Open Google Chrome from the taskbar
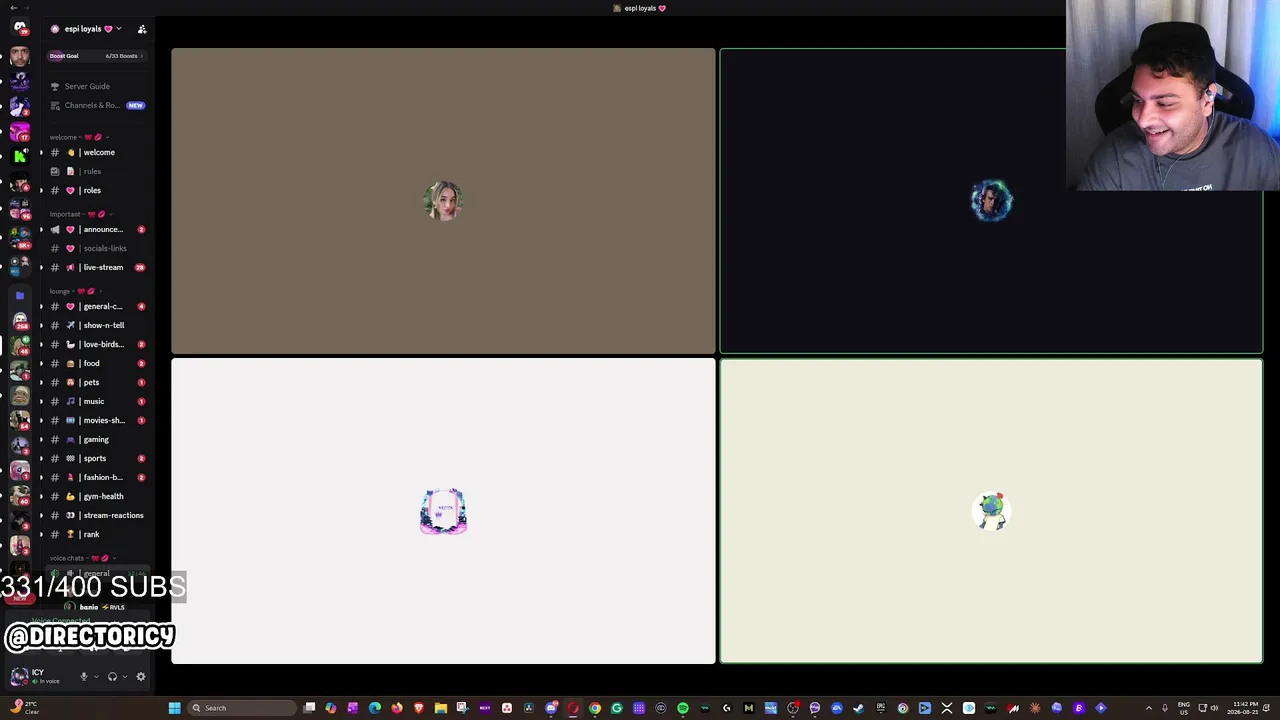 595,708
